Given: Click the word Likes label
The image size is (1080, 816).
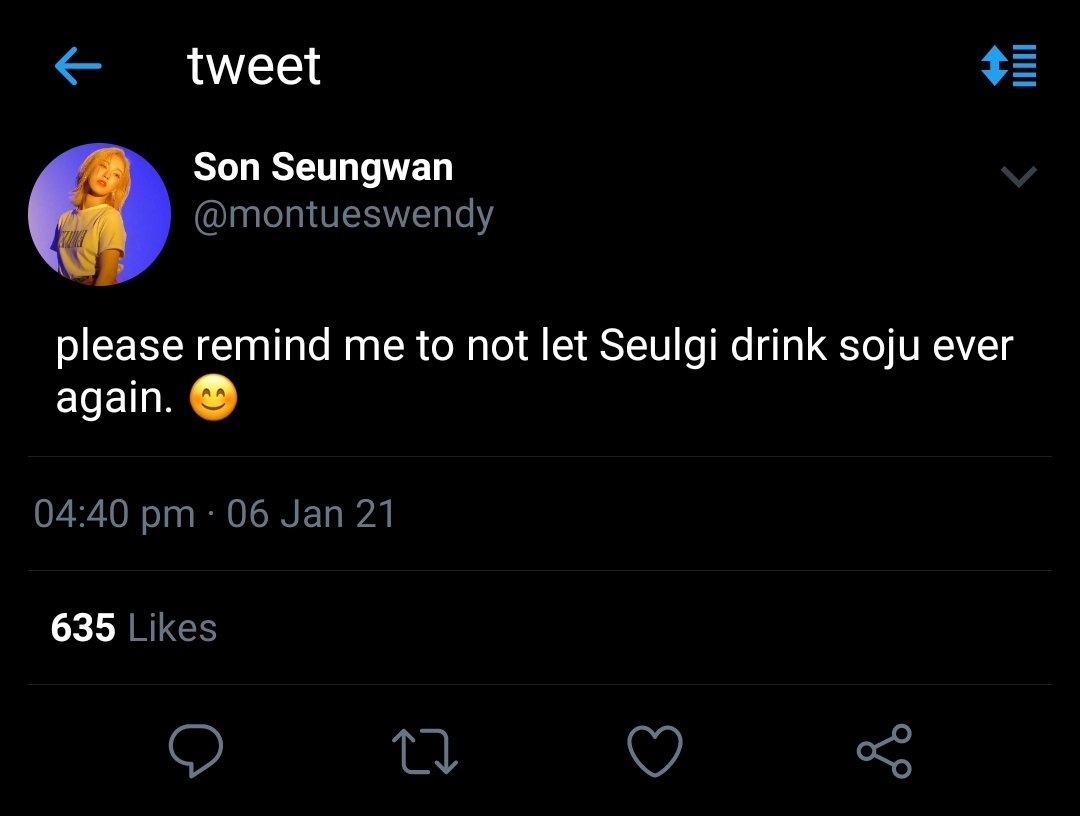Looking at the screenshot, I should [173, 628].
